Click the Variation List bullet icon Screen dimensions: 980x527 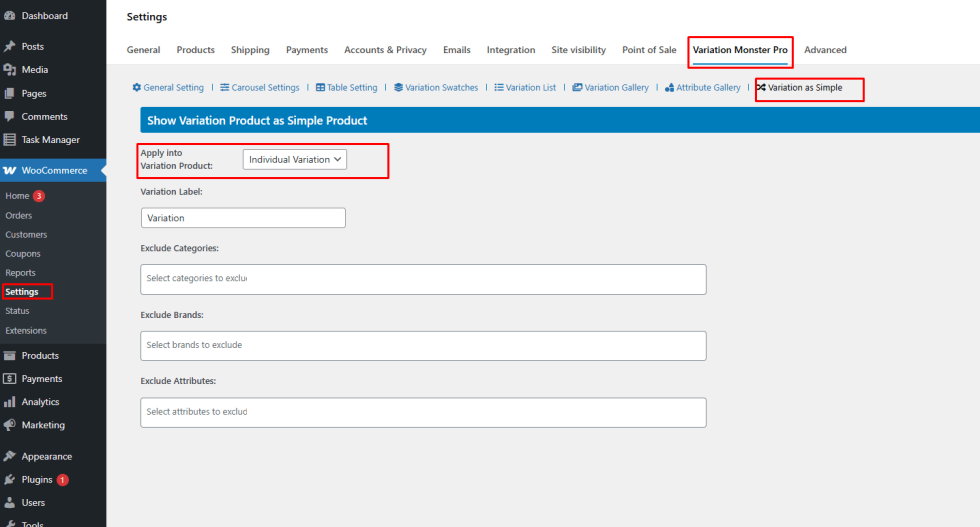tap(499, 88)
